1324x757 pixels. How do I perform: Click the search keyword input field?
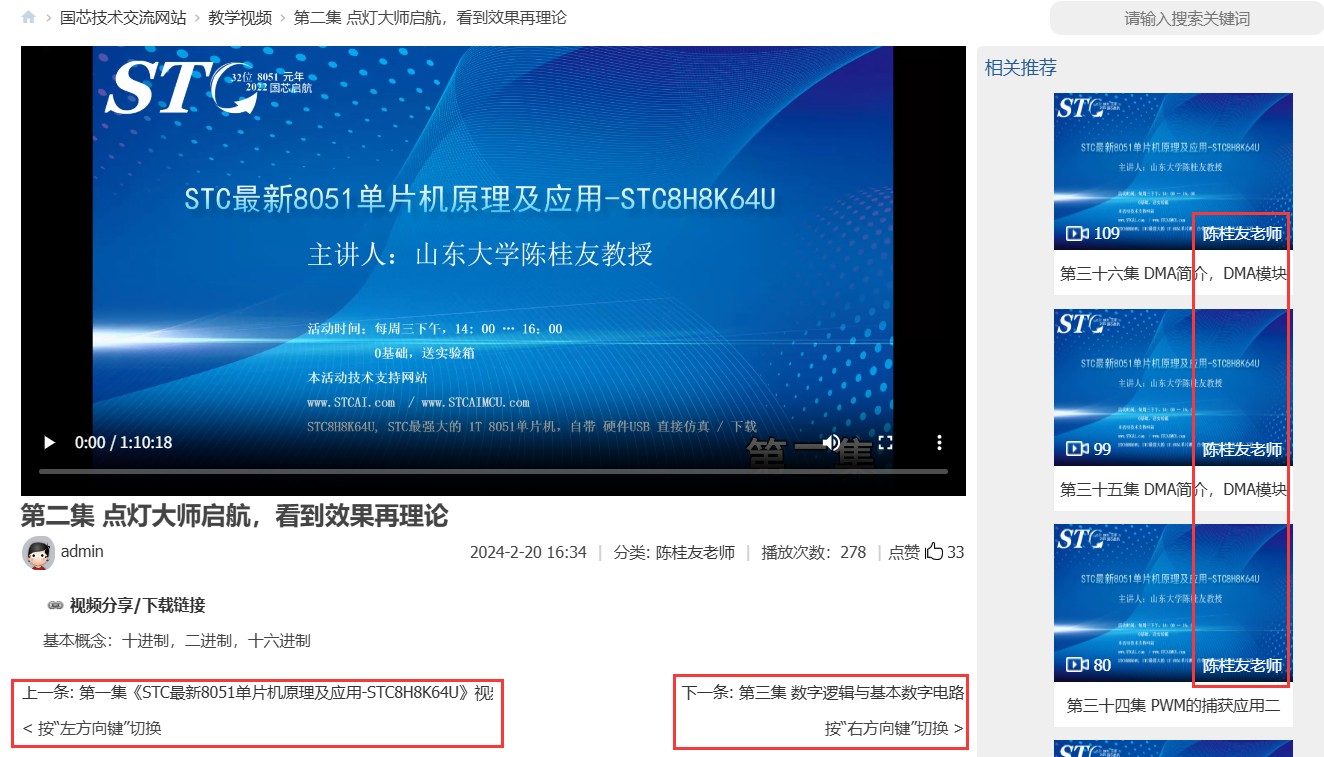click(x=1186, y=18)
